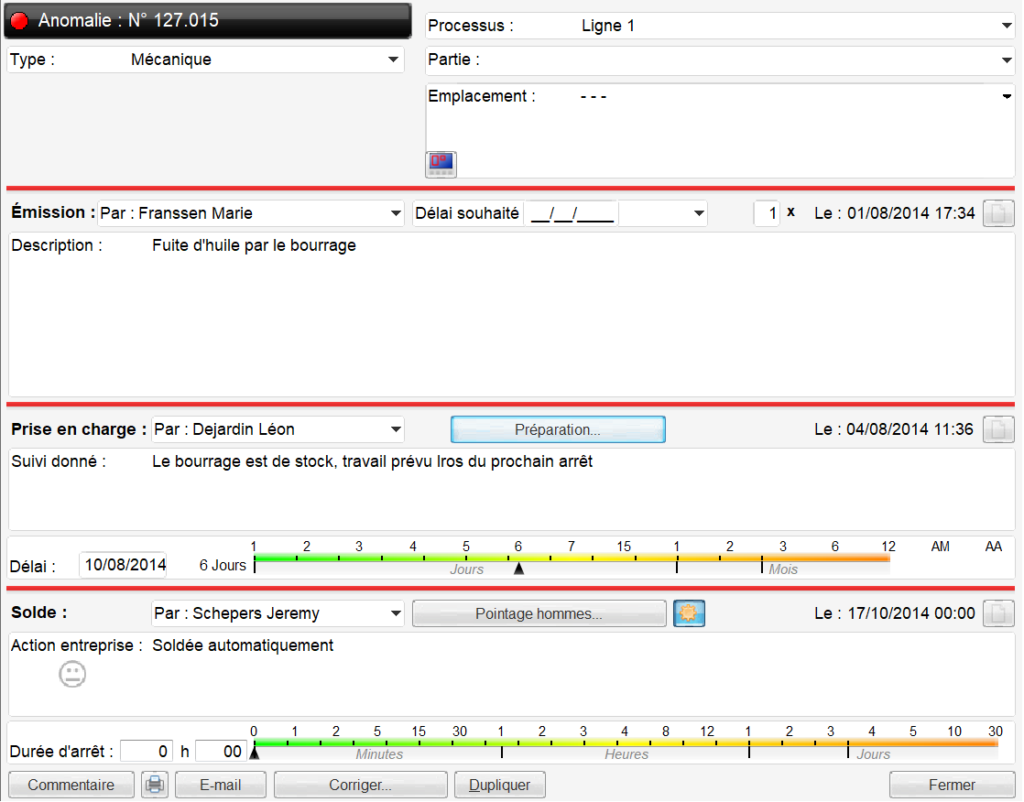Click the Dupliquer button
The width and height of the screenshot is (1024, 802).
point(500,784)
